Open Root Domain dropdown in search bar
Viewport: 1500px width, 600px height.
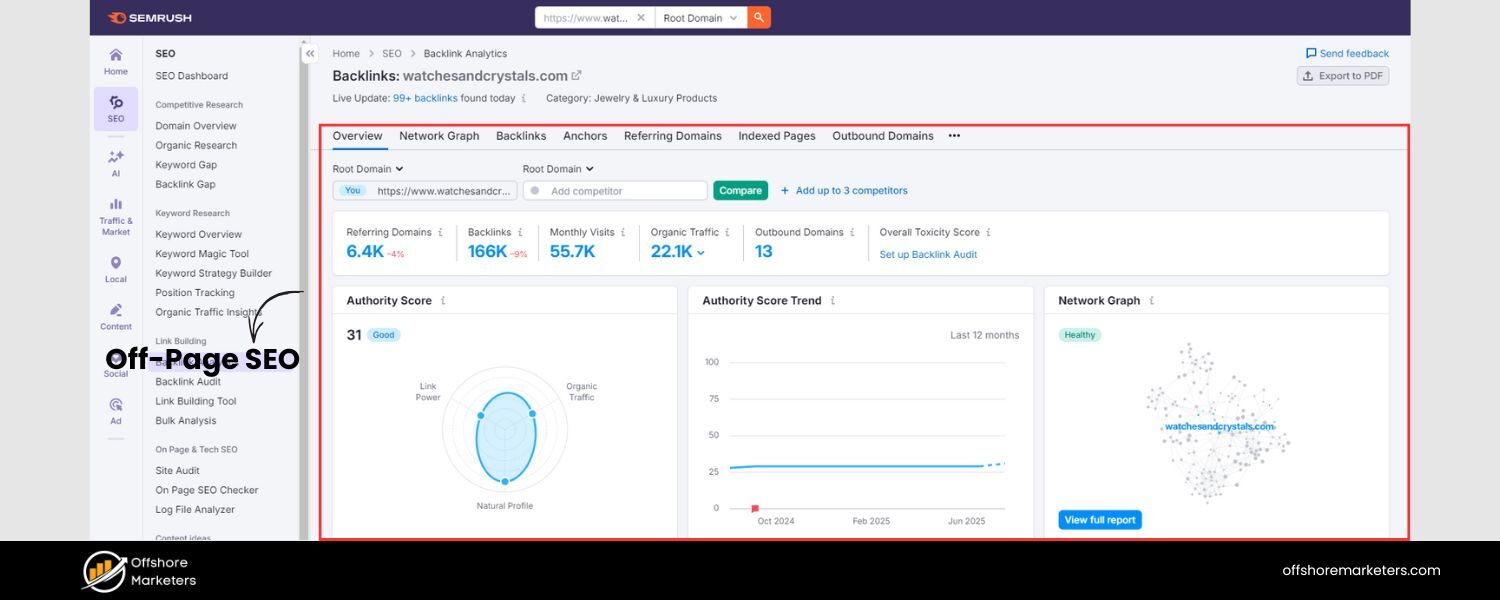(x=701, y=18)
